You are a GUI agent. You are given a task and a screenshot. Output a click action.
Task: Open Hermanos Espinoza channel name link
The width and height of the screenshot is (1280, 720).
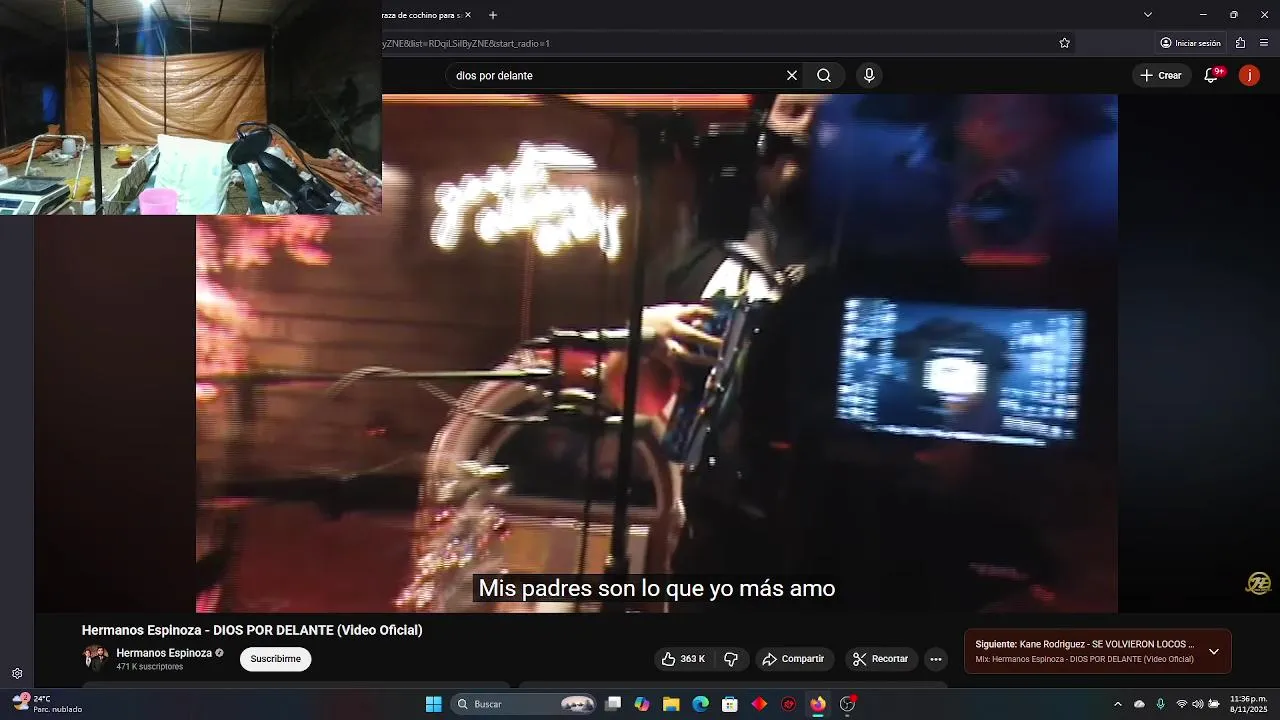point(164,653)
